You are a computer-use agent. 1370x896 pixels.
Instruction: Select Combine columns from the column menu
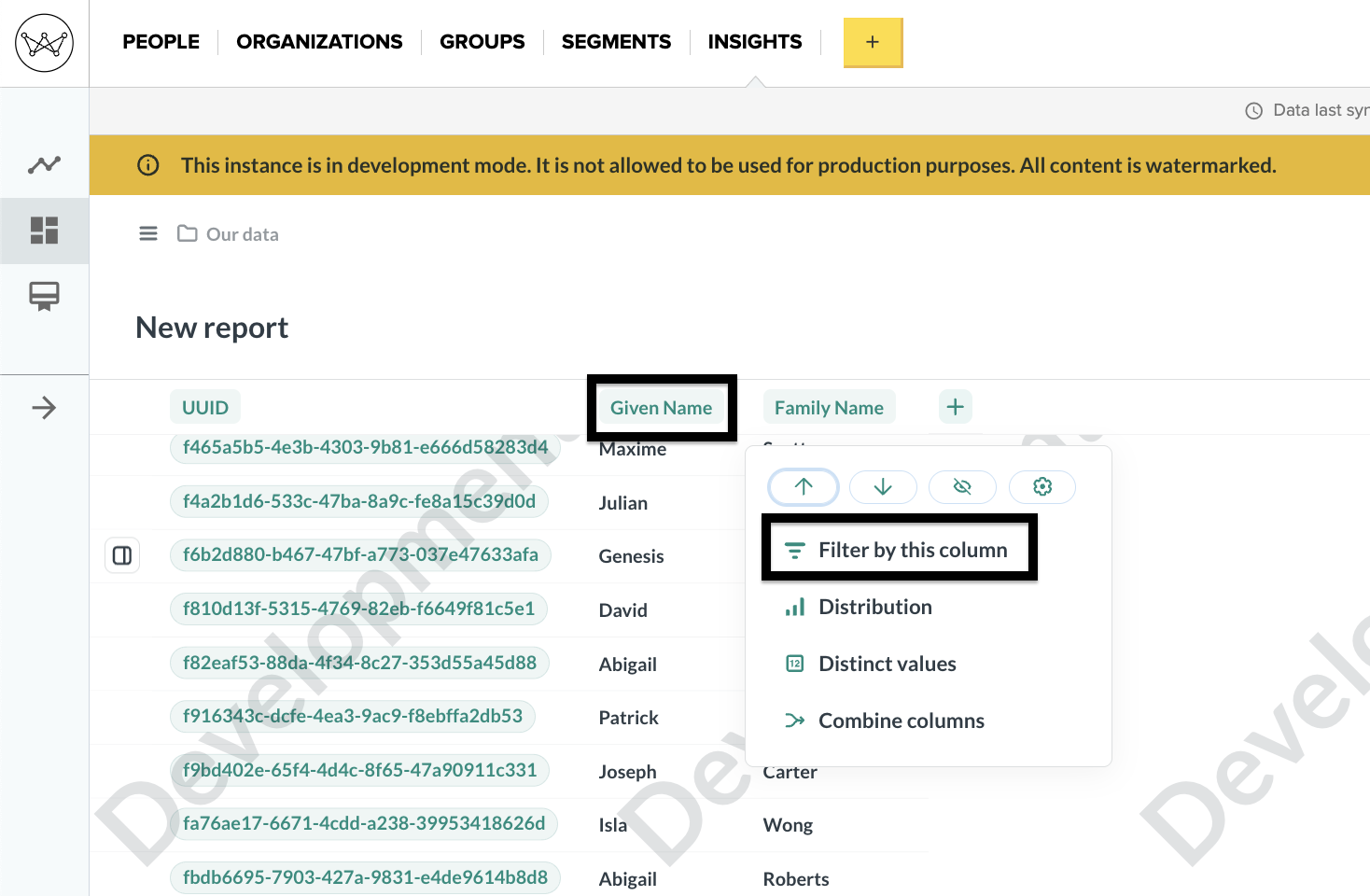tap(885, 721)
